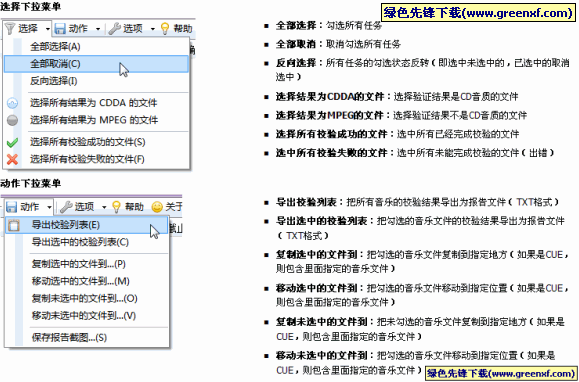Click the list icon beside 导出校验列表(E)
The image size is (579, 382).
coord(14,225)
